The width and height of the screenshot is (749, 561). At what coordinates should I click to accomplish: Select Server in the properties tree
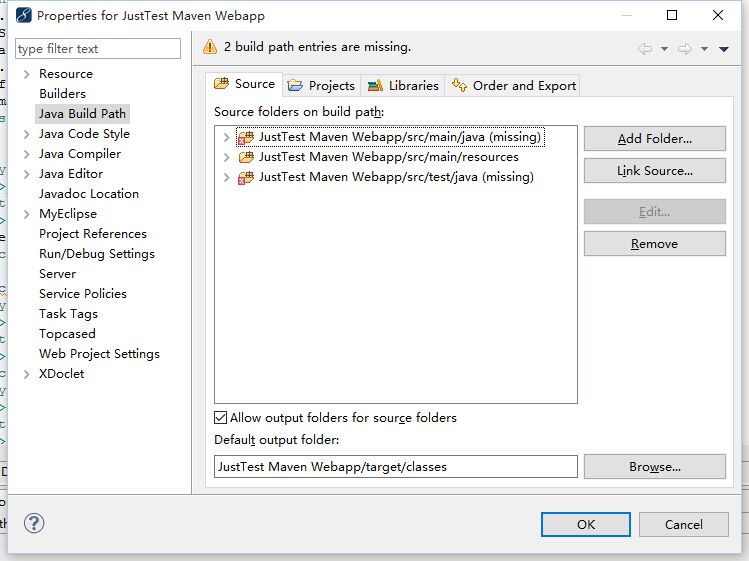tap(57, 274)
